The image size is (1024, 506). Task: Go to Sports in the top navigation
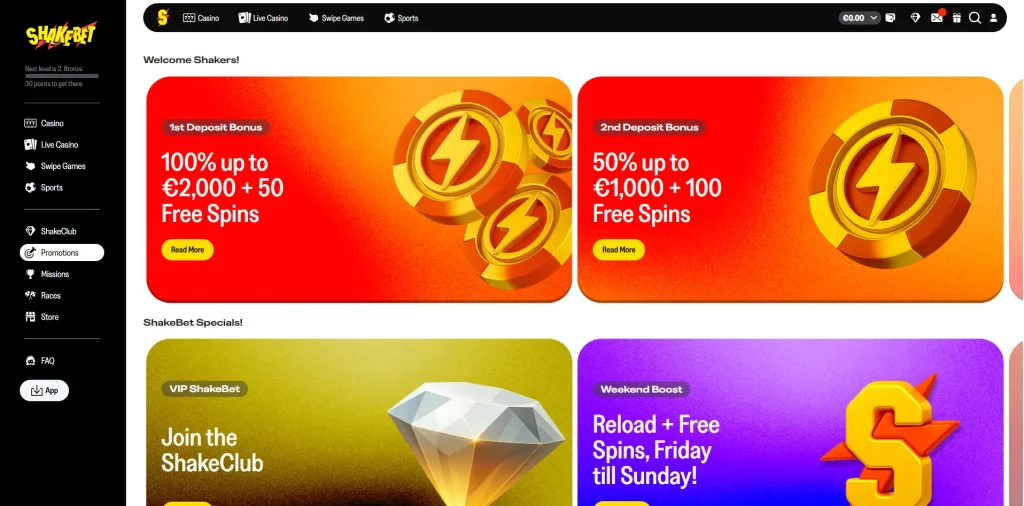401,18
